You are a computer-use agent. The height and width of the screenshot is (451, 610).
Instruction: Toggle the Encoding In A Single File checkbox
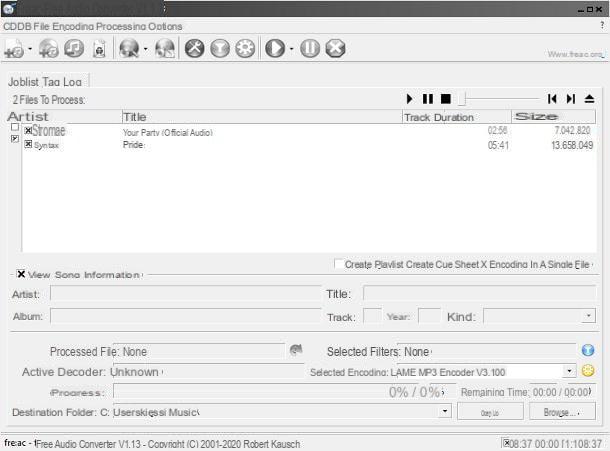click(x=484, y=265)
